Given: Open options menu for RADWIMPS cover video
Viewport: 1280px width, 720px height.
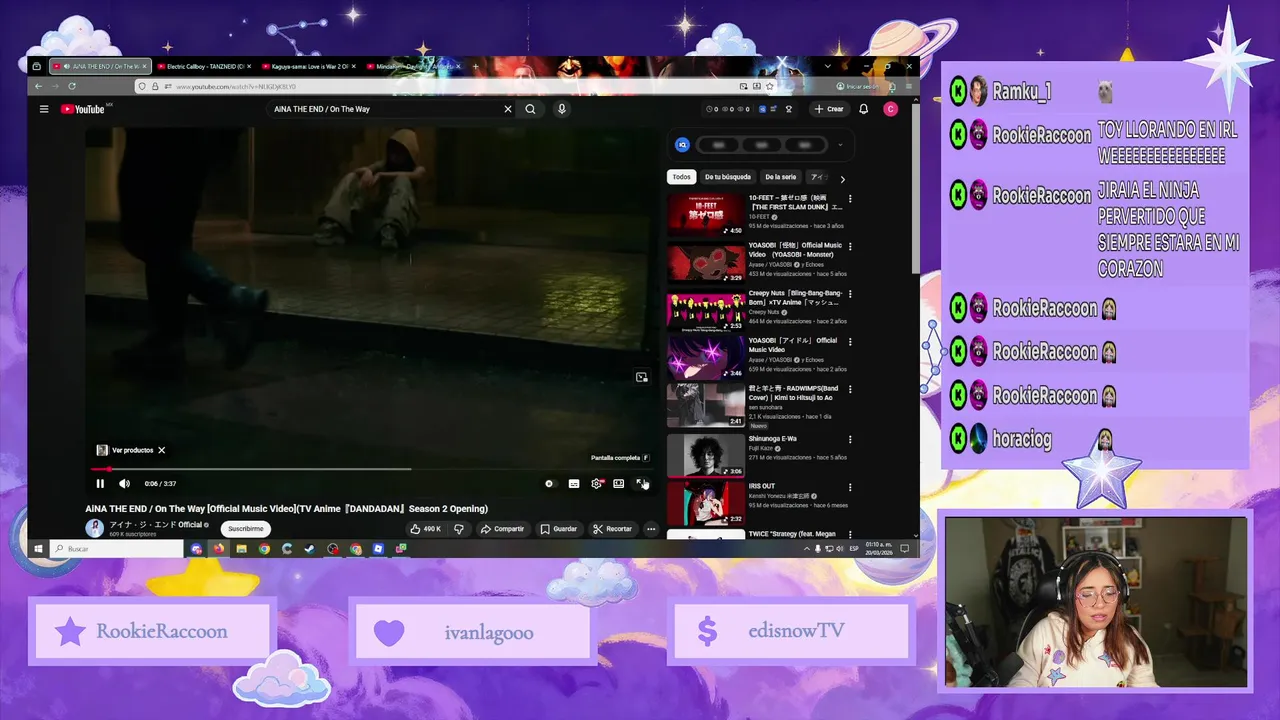Looking at the screenshot, I should tap(850, 389).
